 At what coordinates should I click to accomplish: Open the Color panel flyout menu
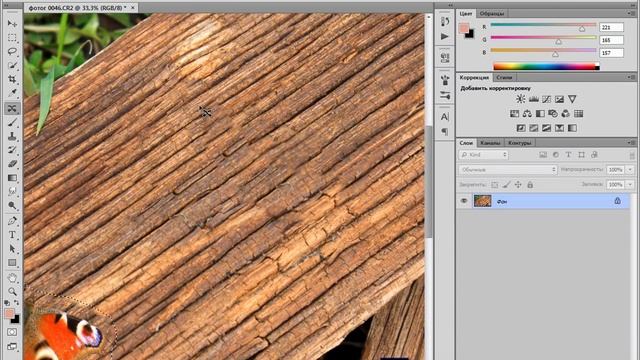coord(631,13)
